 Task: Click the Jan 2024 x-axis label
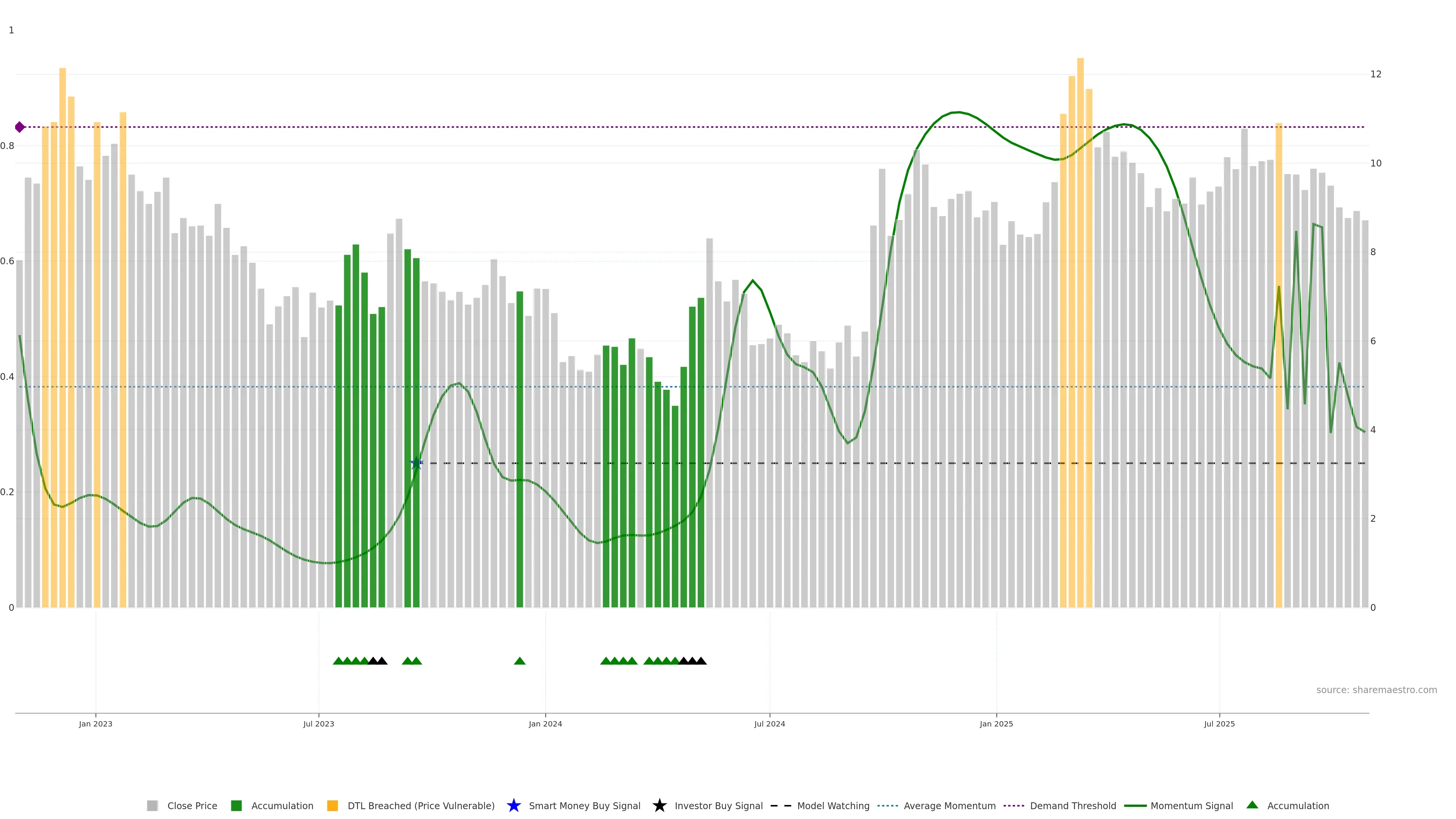point(545,723)
